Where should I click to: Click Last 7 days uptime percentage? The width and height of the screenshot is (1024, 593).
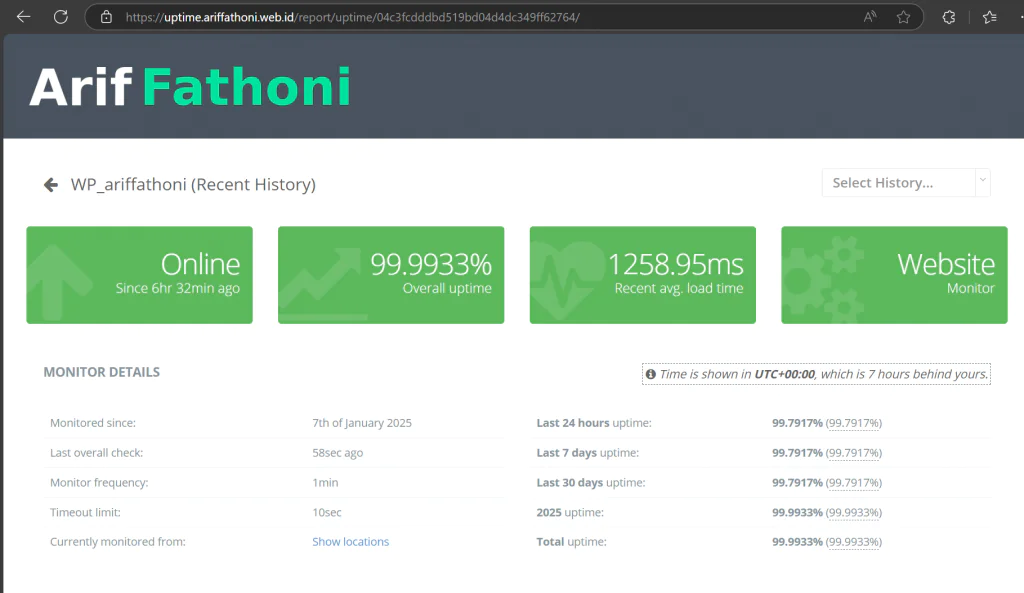(827, 453)
